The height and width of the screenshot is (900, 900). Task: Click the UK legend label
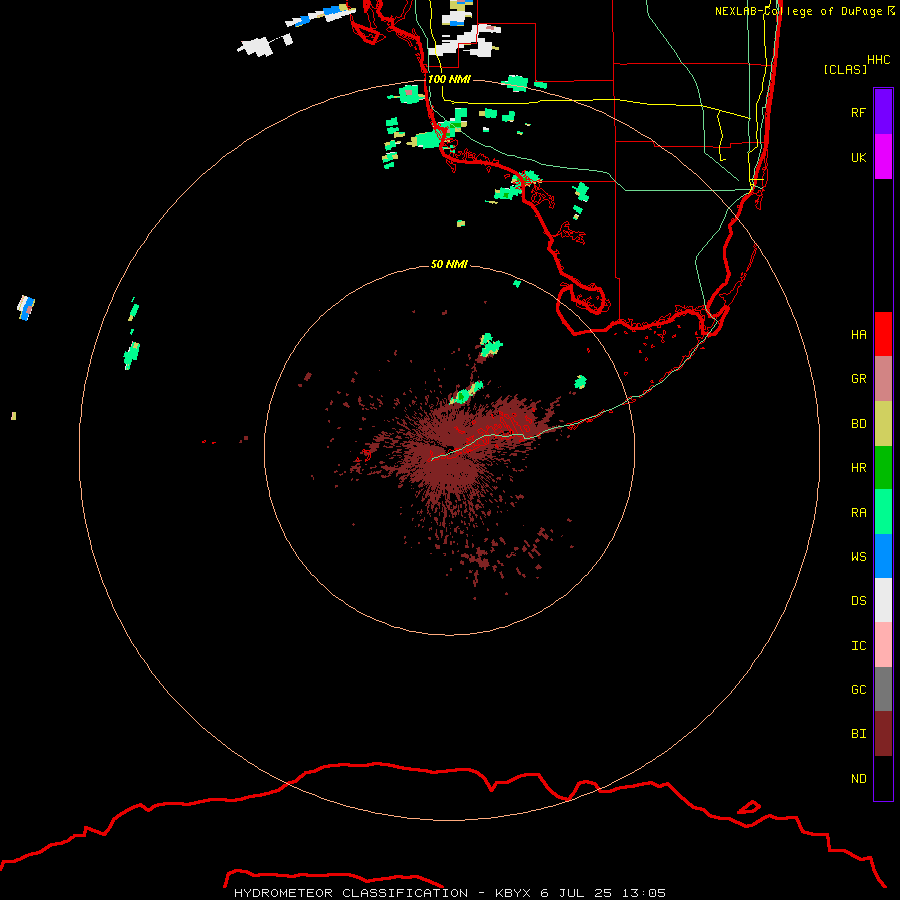coord(859,157)
